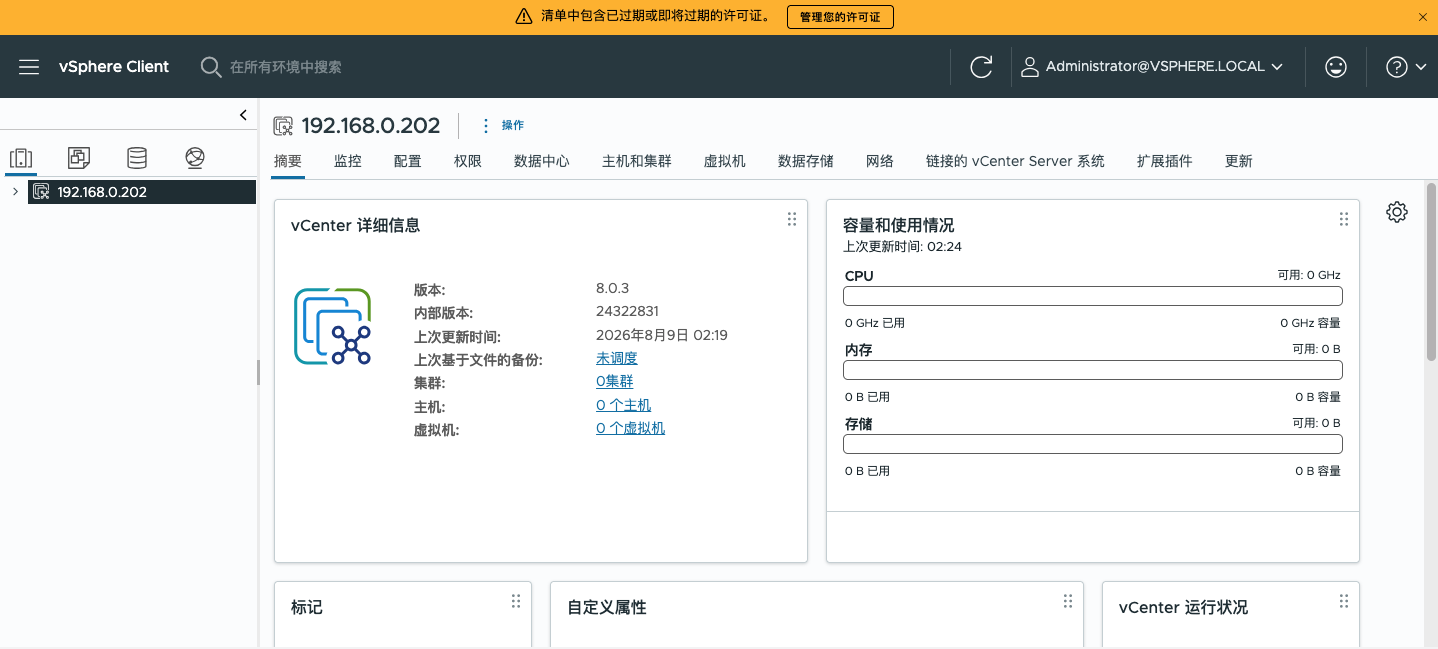Open 链接的 vCenter Server 系统 tab
This screenshot has width=1438, height=649.
coord(1015,161)
